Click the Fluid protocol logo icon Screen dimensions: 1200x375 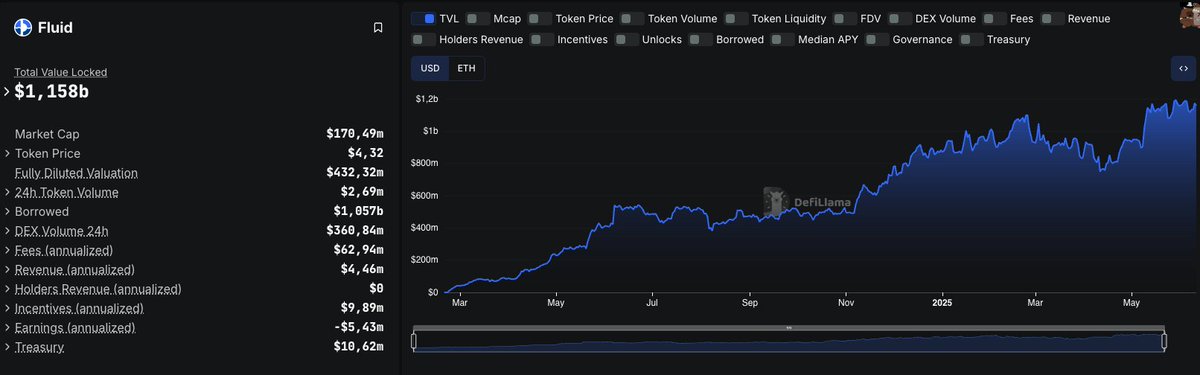22,28
